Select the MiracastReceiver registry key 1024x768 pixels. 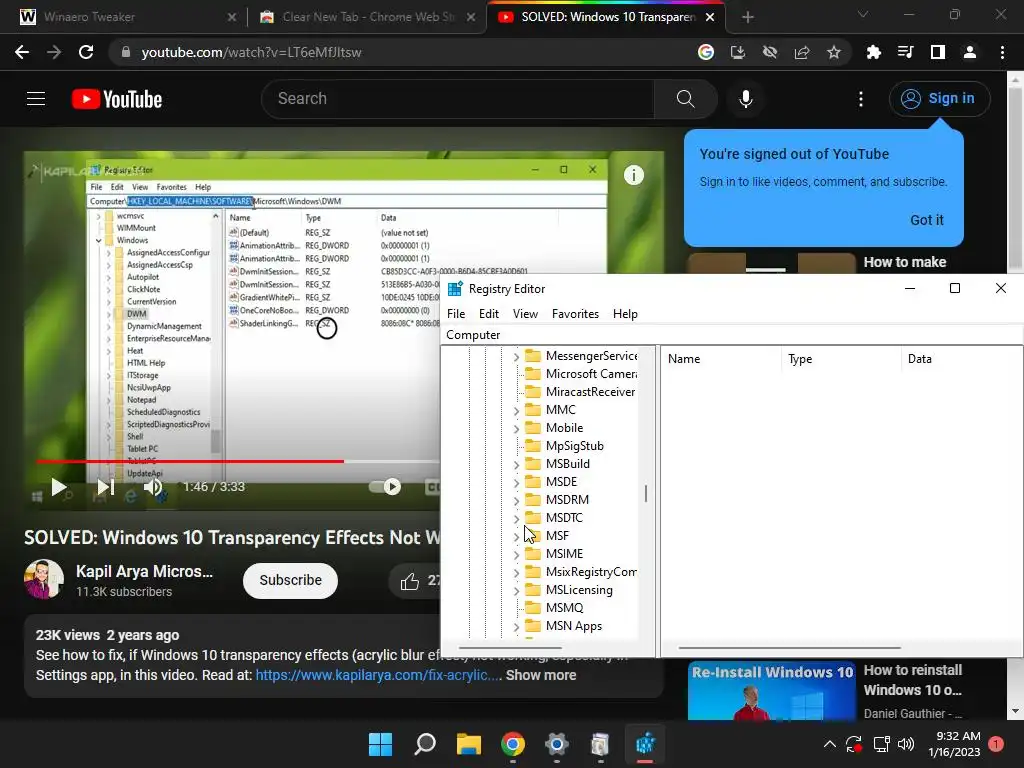(590, 392)
